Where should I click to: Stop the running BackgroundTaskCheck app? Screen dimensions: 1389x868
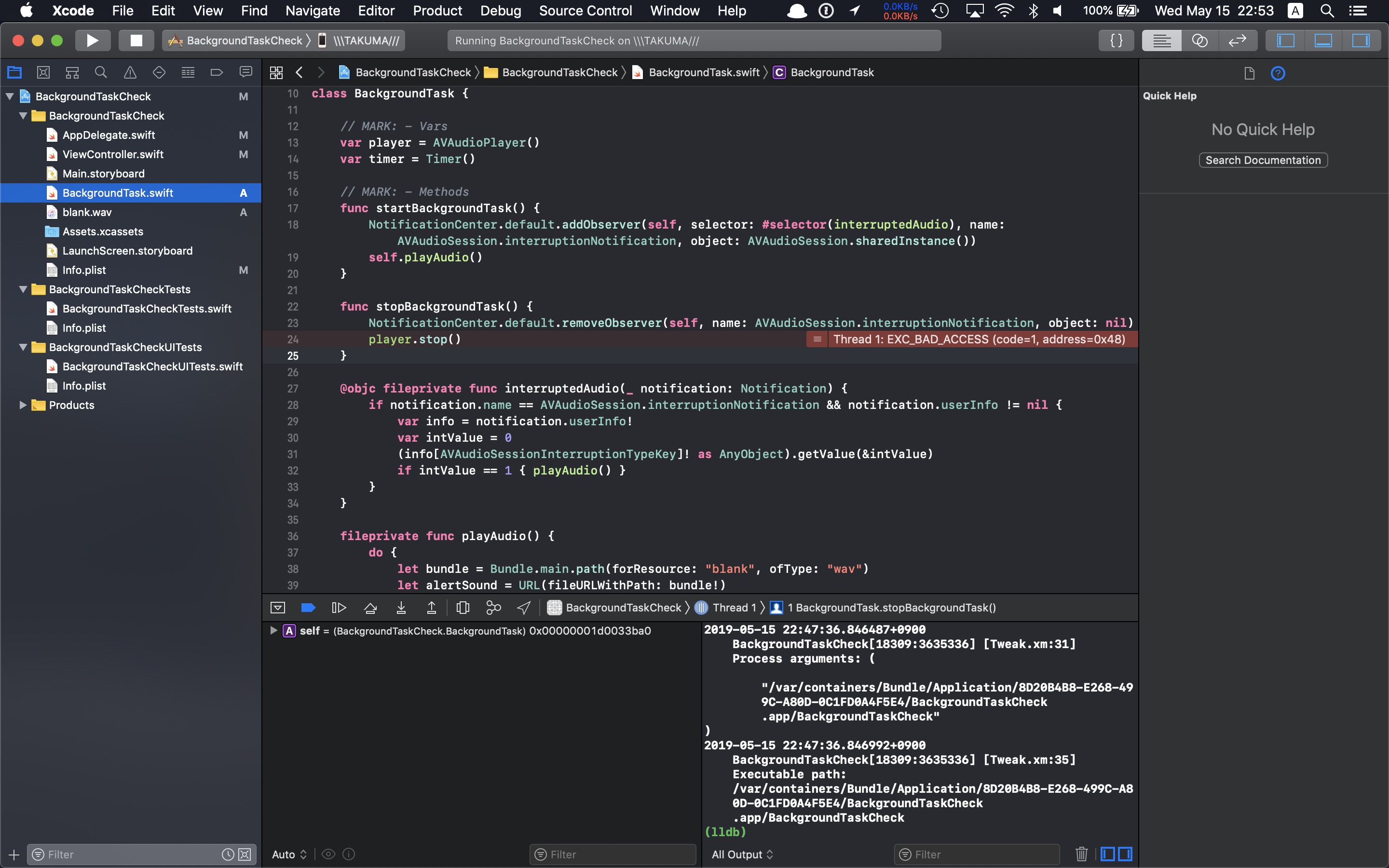click(x=136, y=40)
